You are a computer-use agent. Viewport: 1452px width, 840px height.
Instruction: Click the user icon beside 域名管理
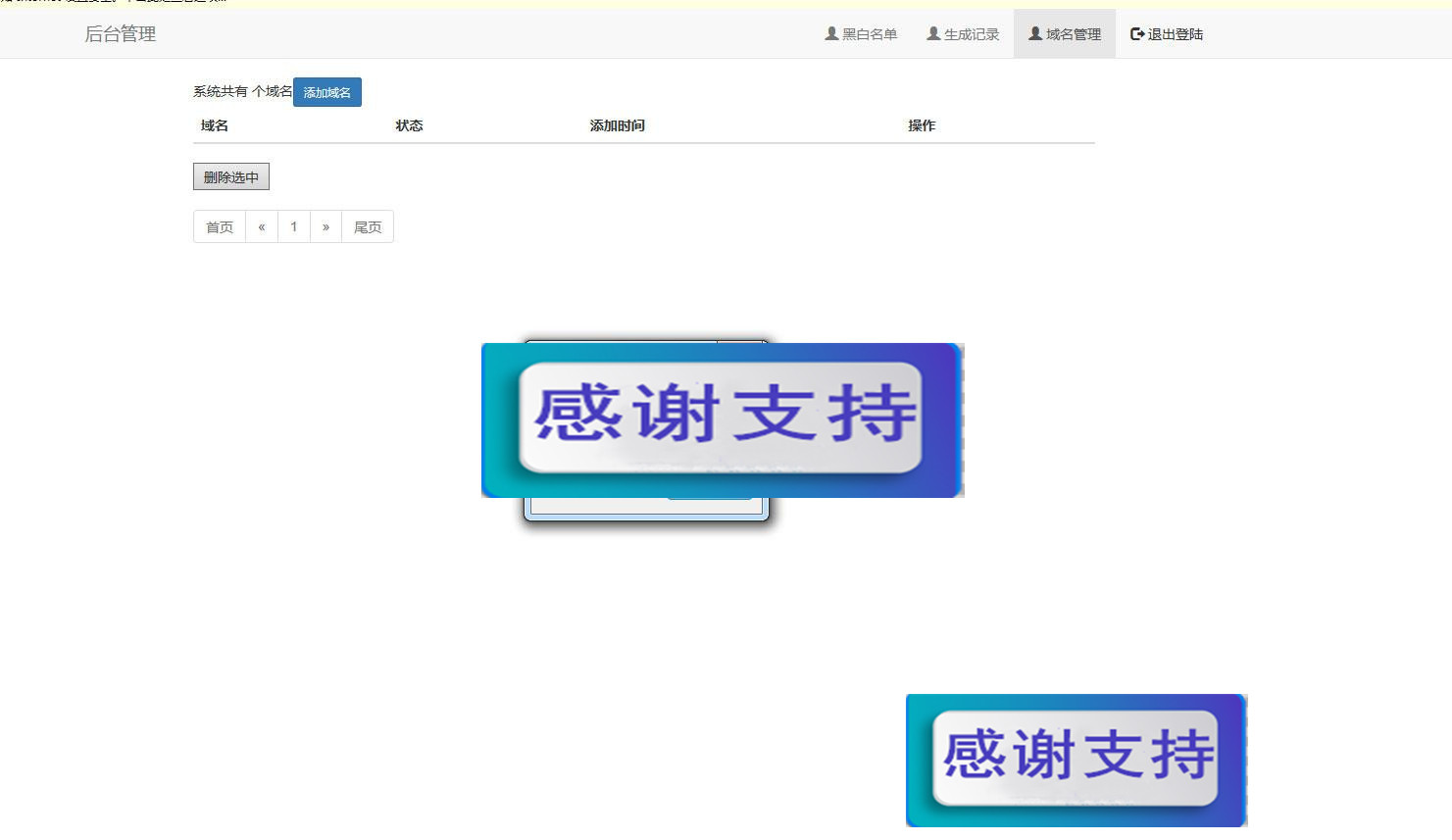(x=1032, y=32)
